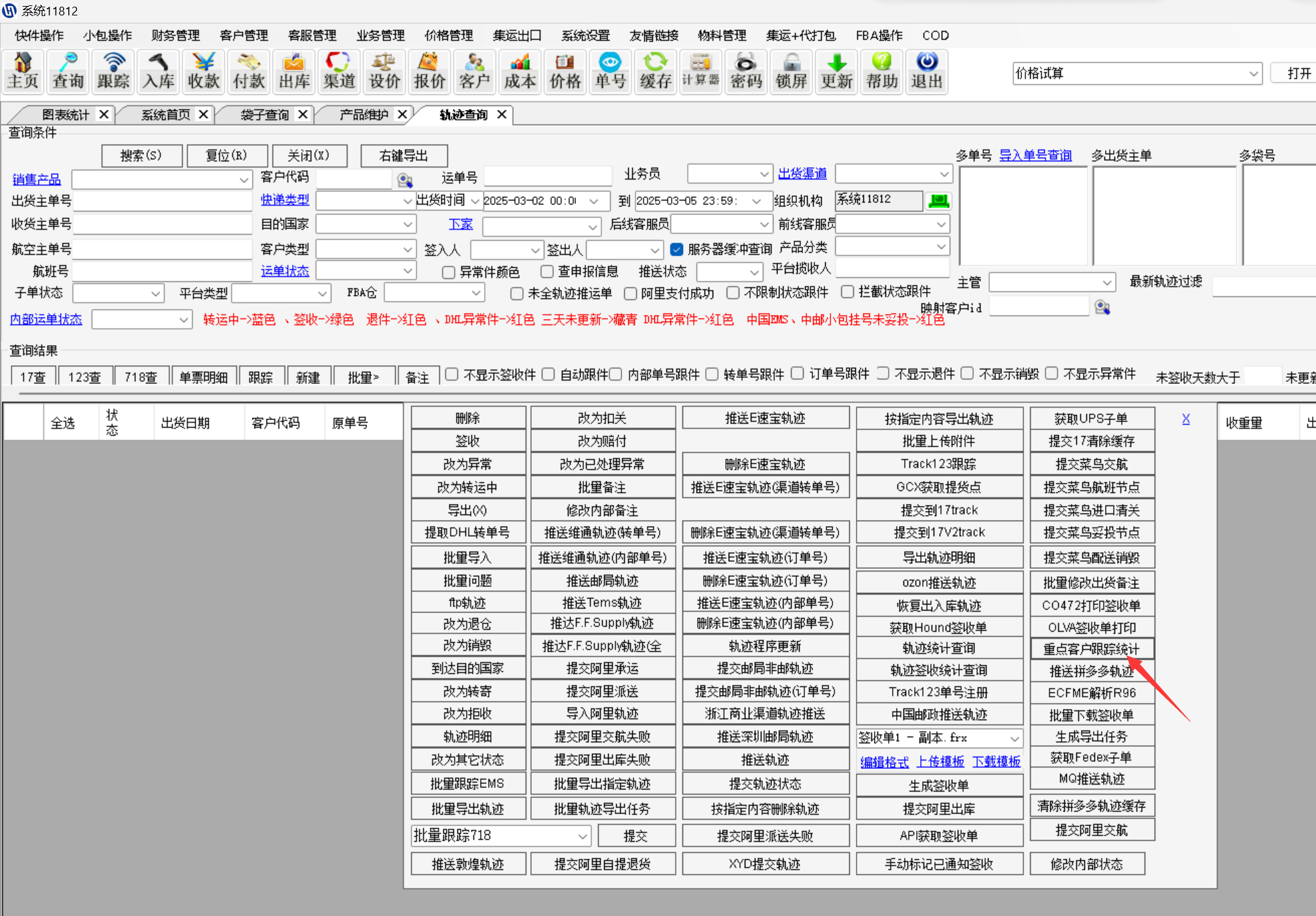
Task: Open the 价格试算 combo box
Action: (1253, 74)
